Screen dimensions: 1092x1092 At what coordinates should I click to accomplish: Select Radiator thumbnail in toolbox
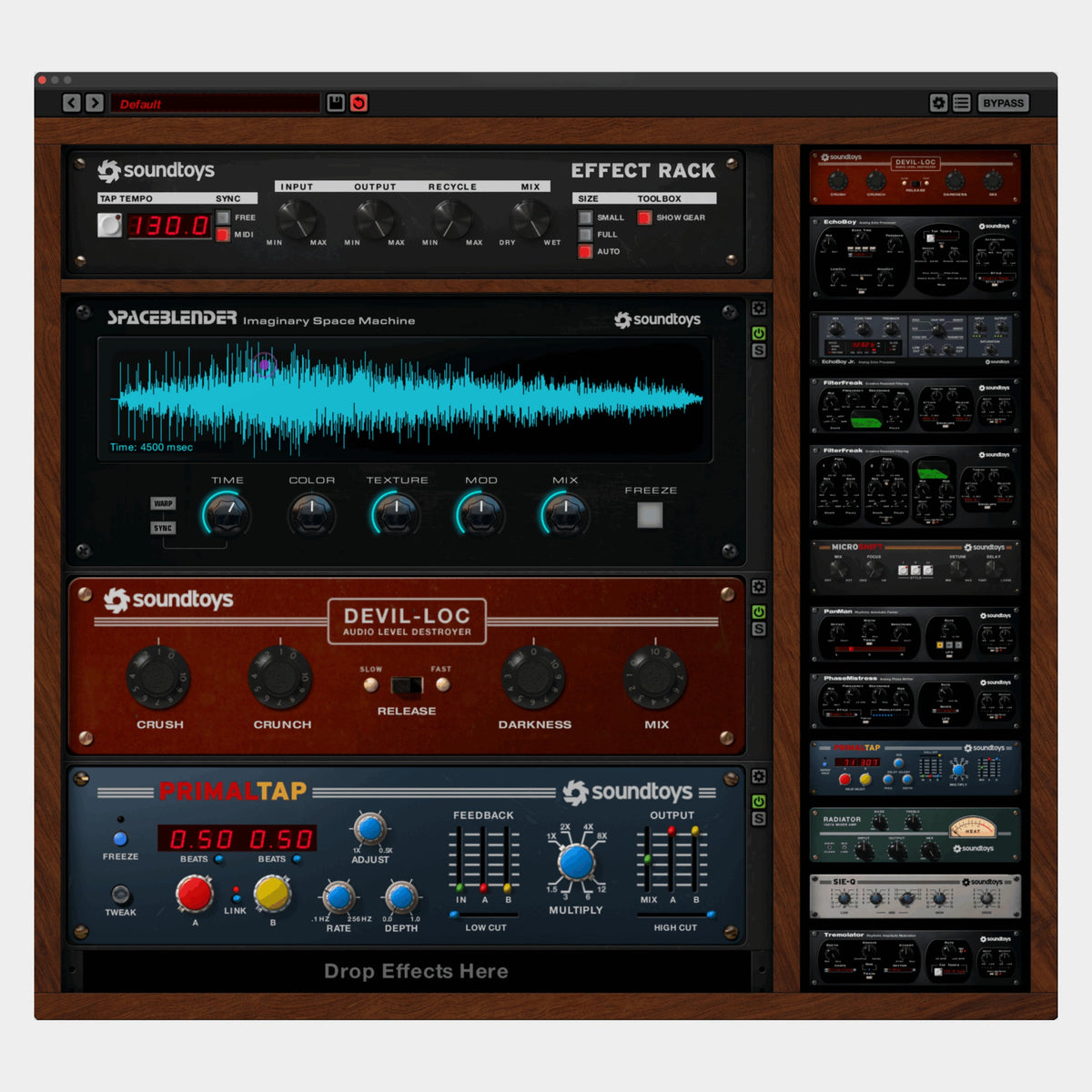(915, 835)
